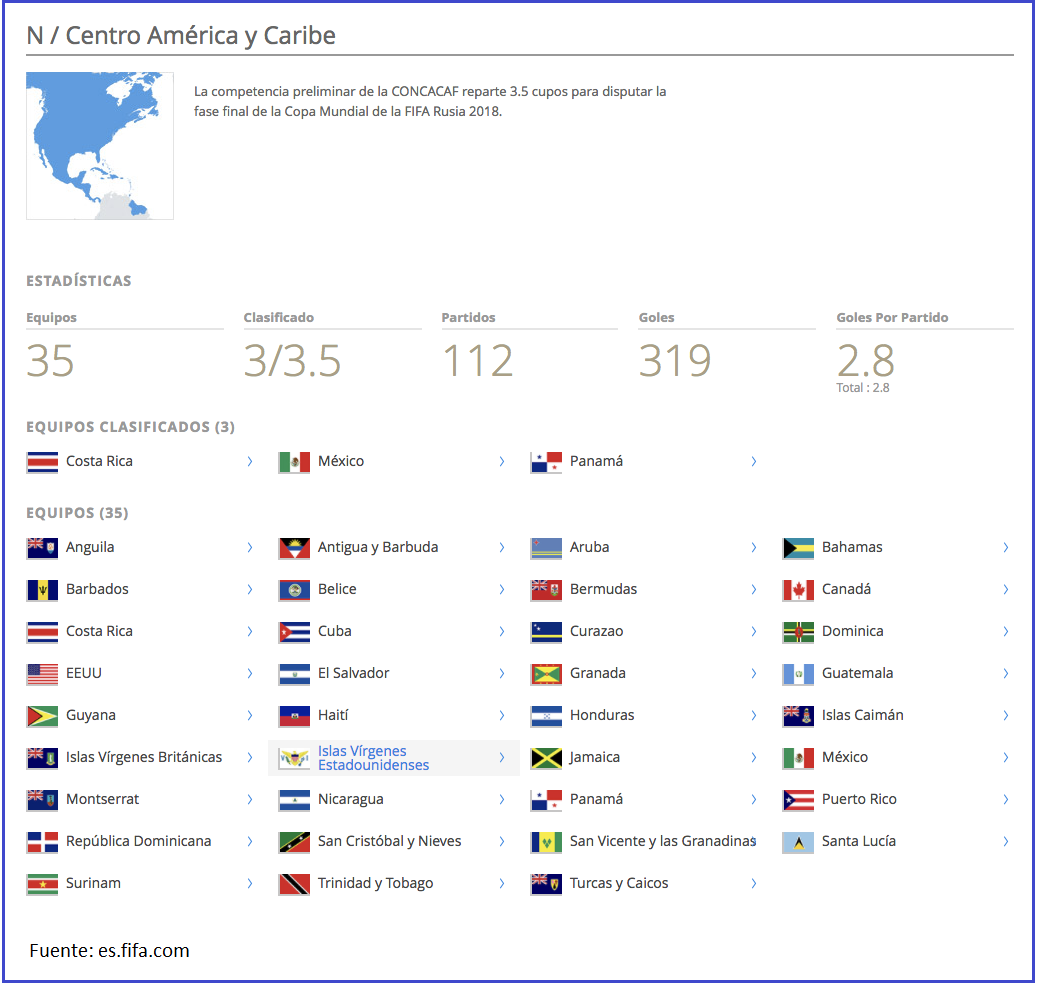
Task: Select the 'EQUIPOS CLASIFICADOS (3)' heading
Action: [130, 427]
